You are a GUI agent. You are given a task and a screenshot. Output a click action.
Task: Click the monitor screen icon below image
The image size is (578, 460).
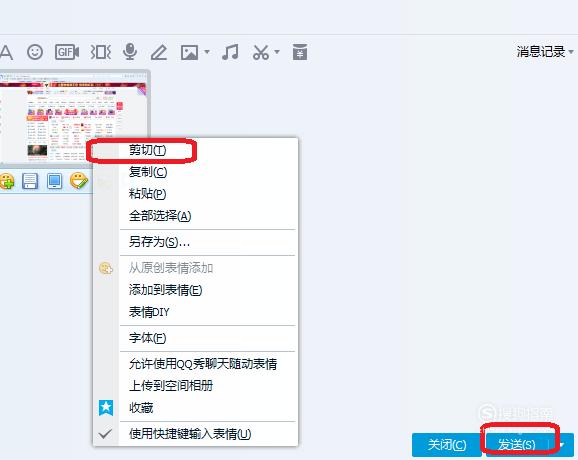point(55,181)
